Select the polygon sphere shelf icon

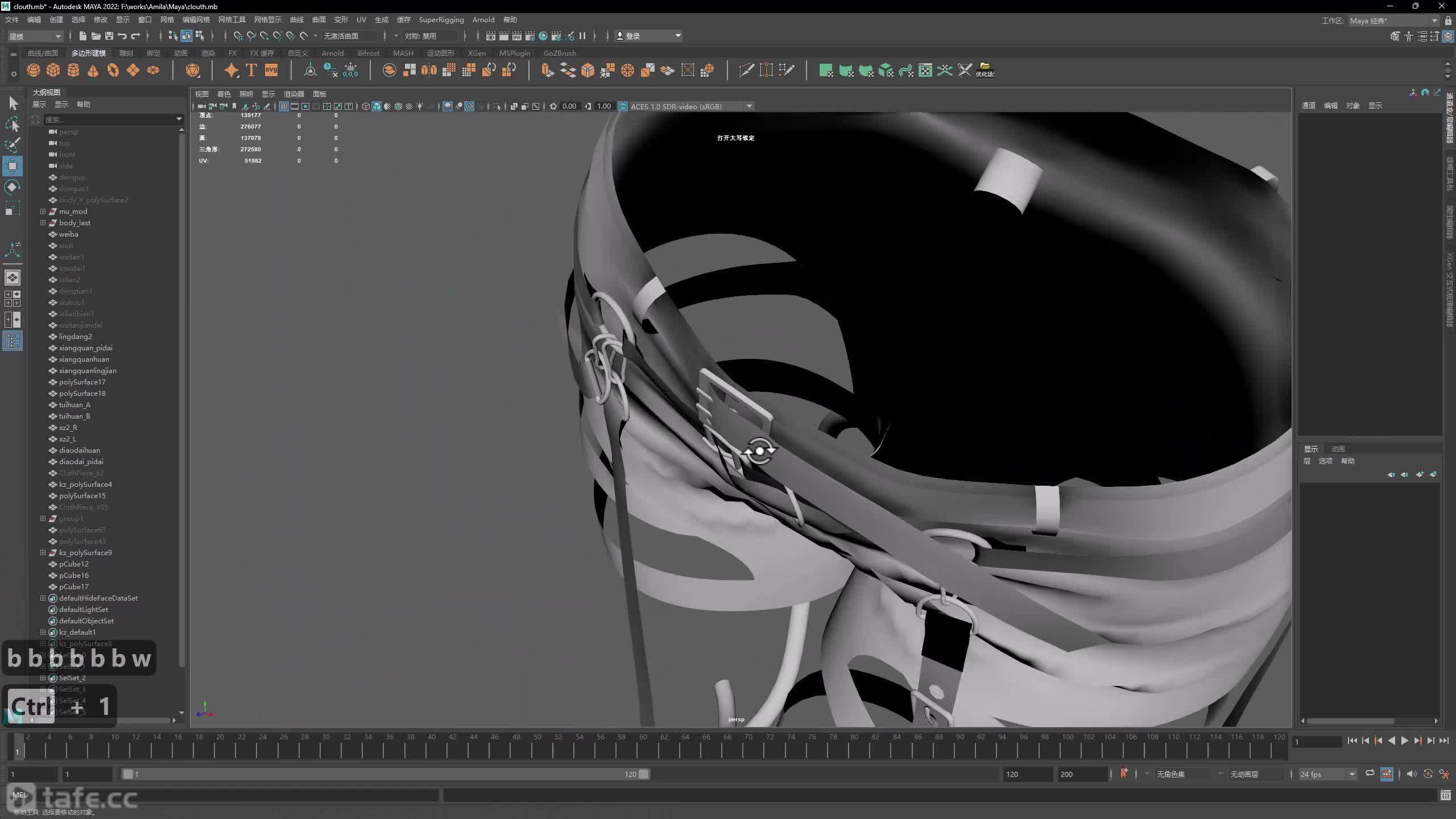[x=34, y=71]
